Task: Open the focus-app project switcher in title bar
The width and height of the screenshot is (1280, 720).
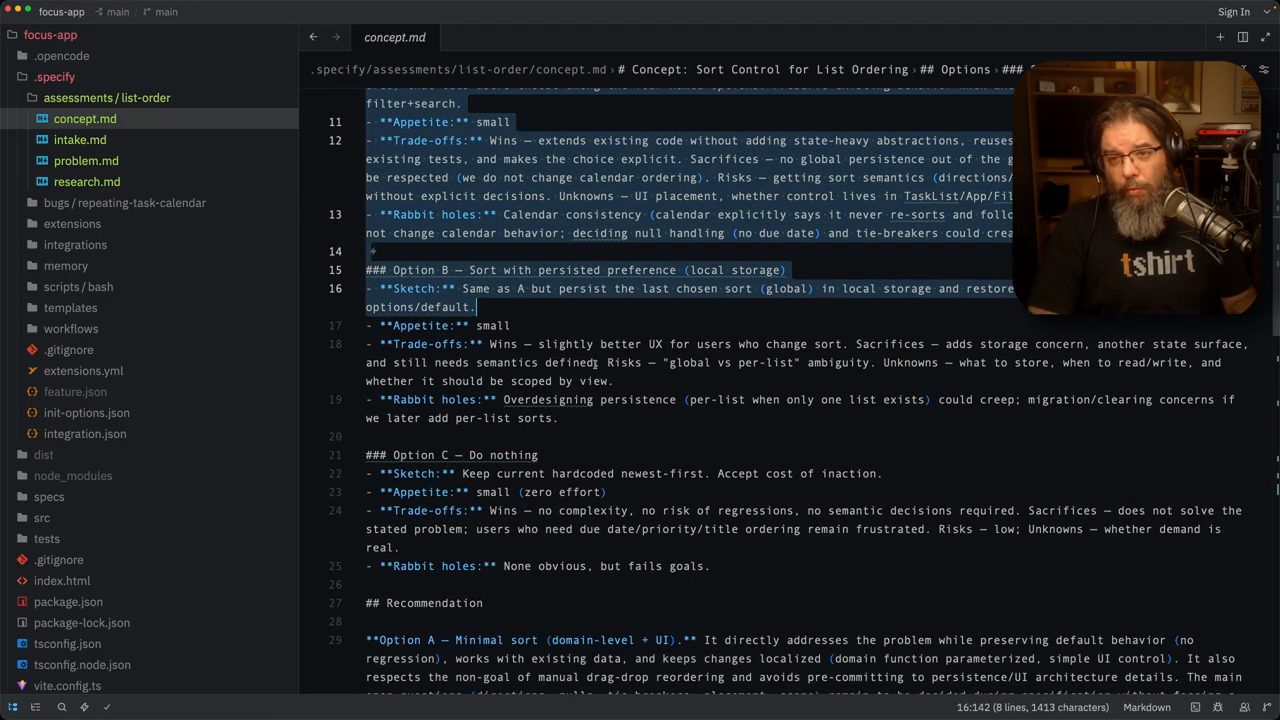Action: point(62,12)
